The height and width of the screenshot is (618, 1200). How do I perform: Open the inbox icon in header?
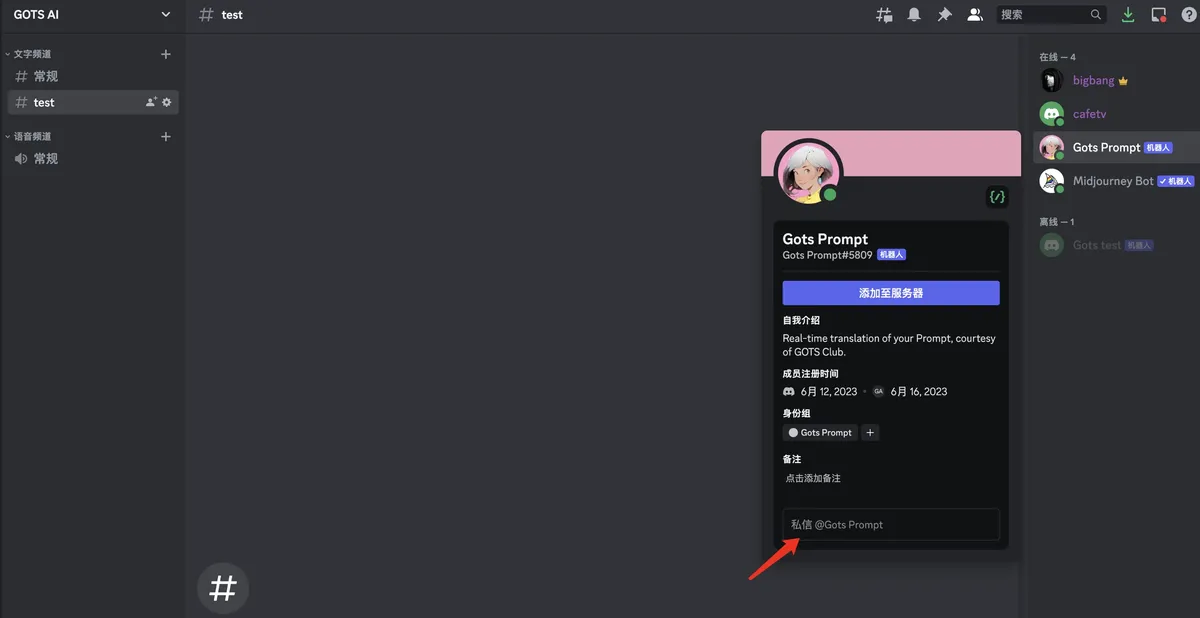(1158, 15)
